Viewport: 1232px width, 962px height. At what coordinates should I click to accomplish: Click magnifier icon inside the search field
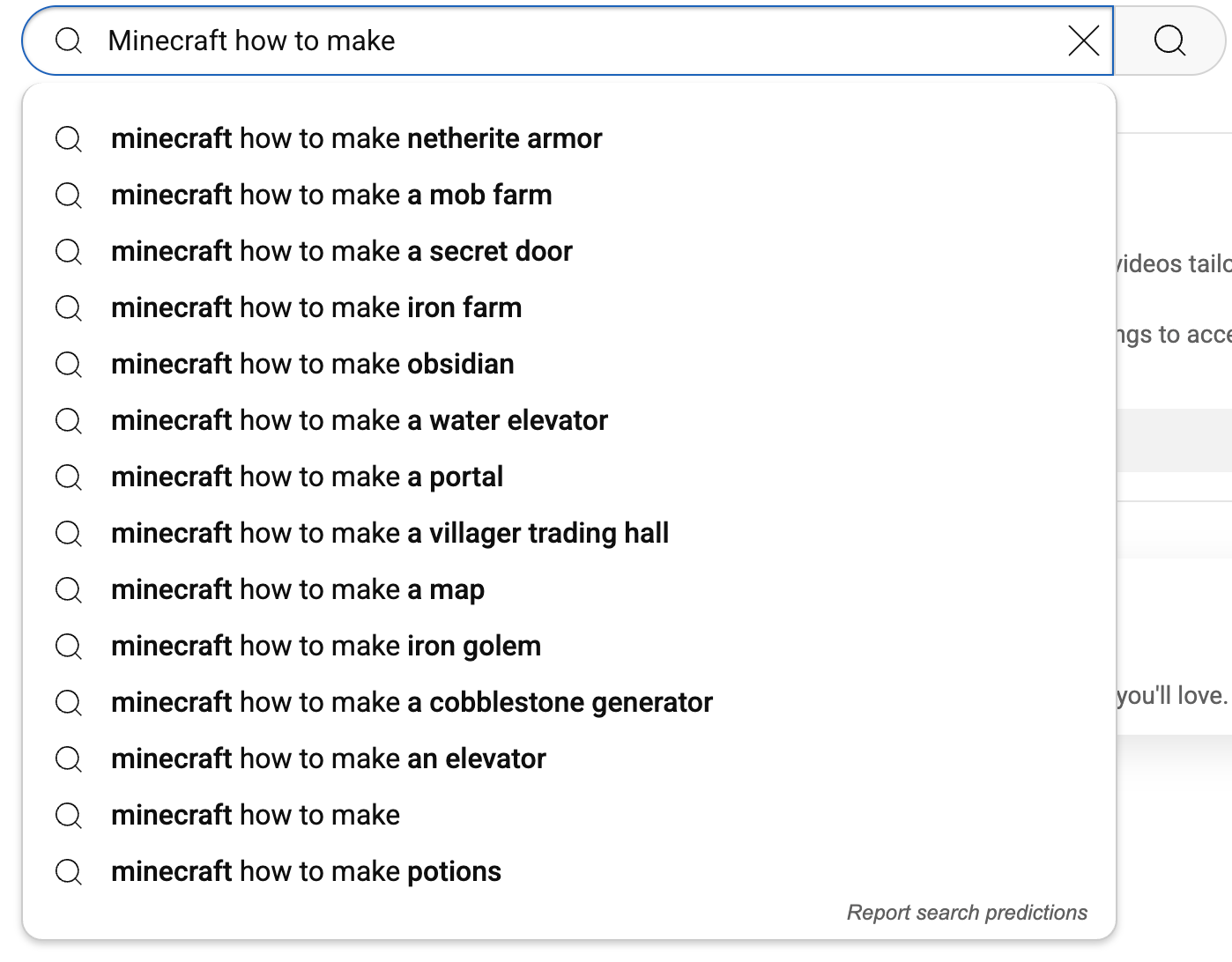coord(69,41)
